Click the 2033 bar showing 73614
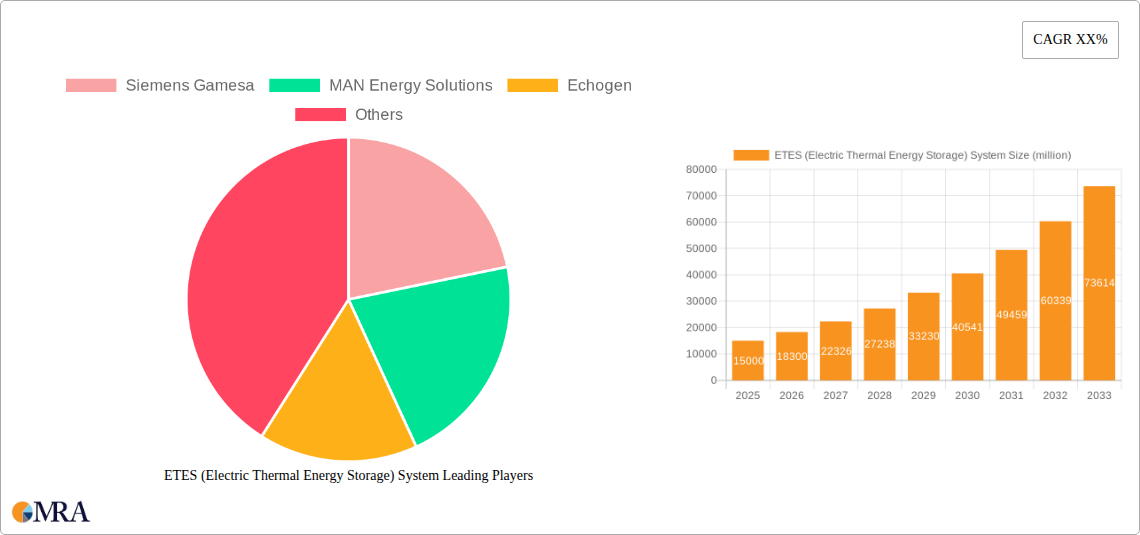Image resolution: width=1140 pixels, height=535 pixels. (x=1099, y=283)
